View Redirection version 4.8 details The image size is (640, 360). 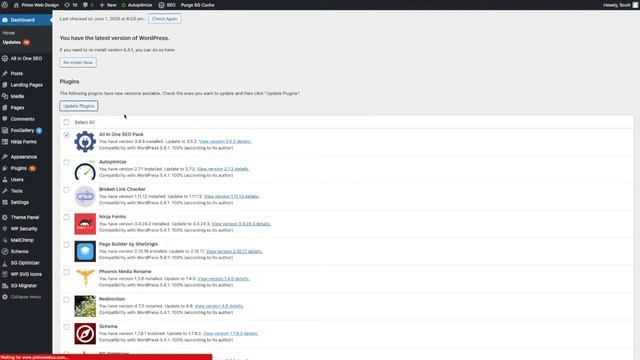tap(219, 306)
